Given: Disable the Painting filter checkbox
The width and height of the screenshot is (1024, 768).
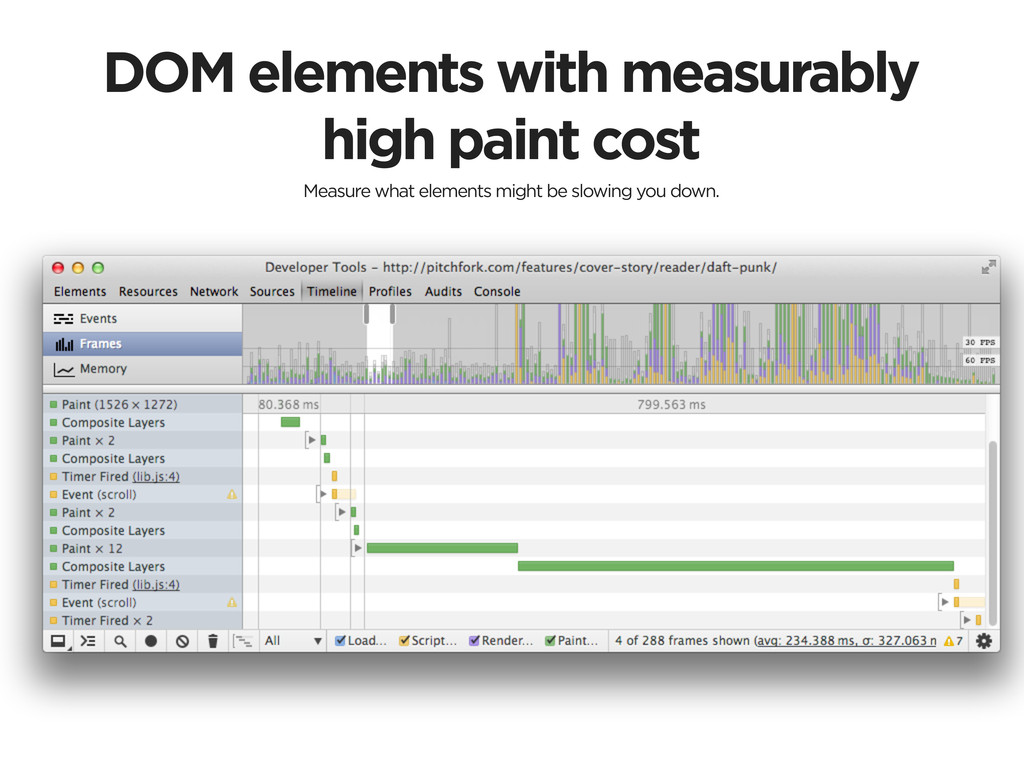Looking at the screenshot, I should 550,641.
